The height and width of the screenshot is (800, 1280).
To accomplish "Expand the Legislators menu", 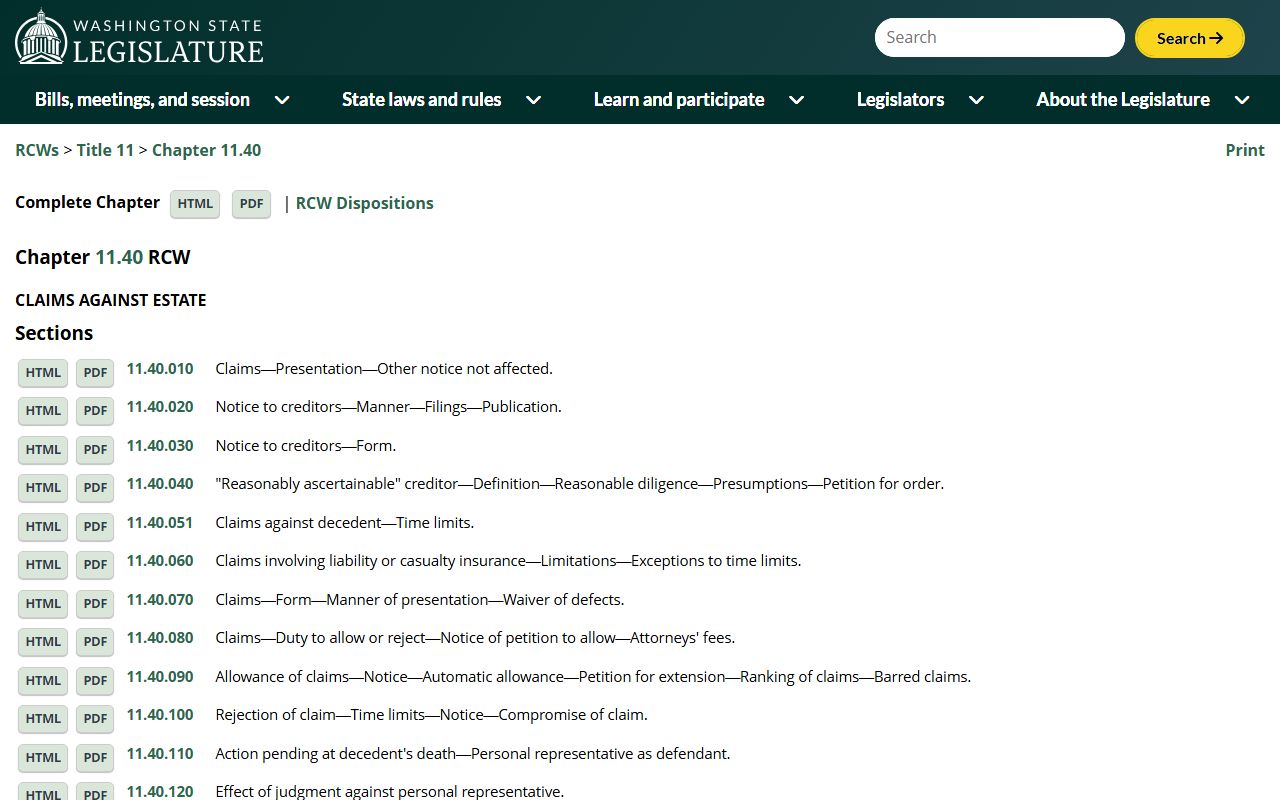I will [x=920, y=99].
